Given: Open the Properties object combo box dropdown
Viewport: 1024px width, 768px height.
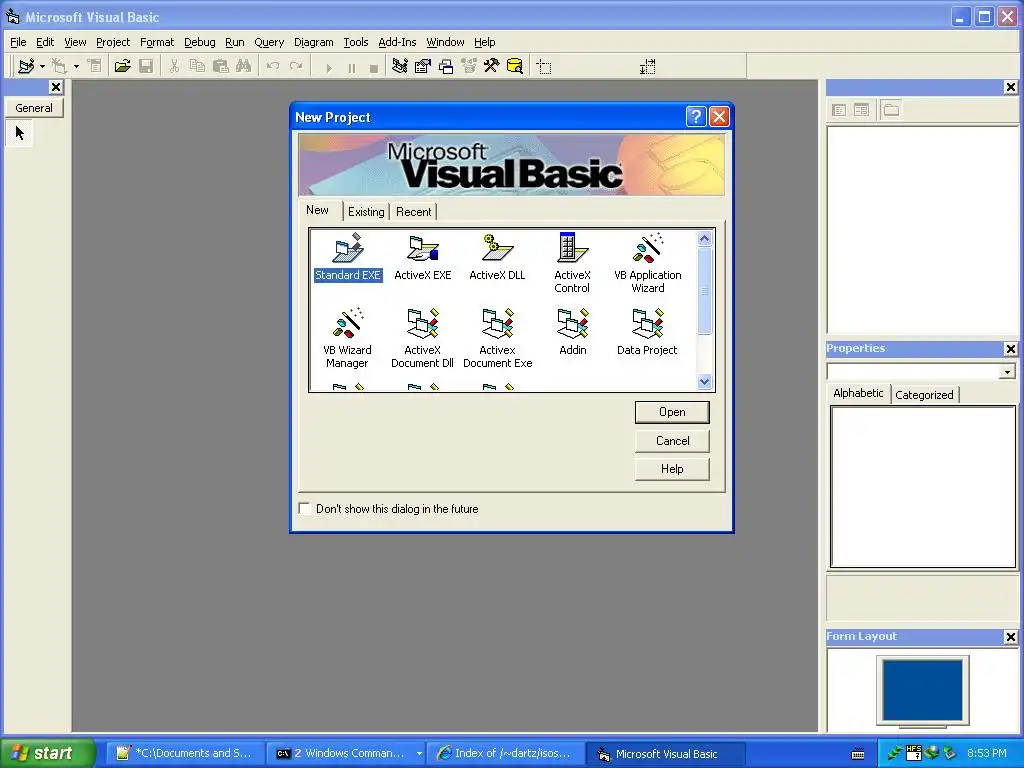Looking at the screenshot, I should [x=1007, y=372].
